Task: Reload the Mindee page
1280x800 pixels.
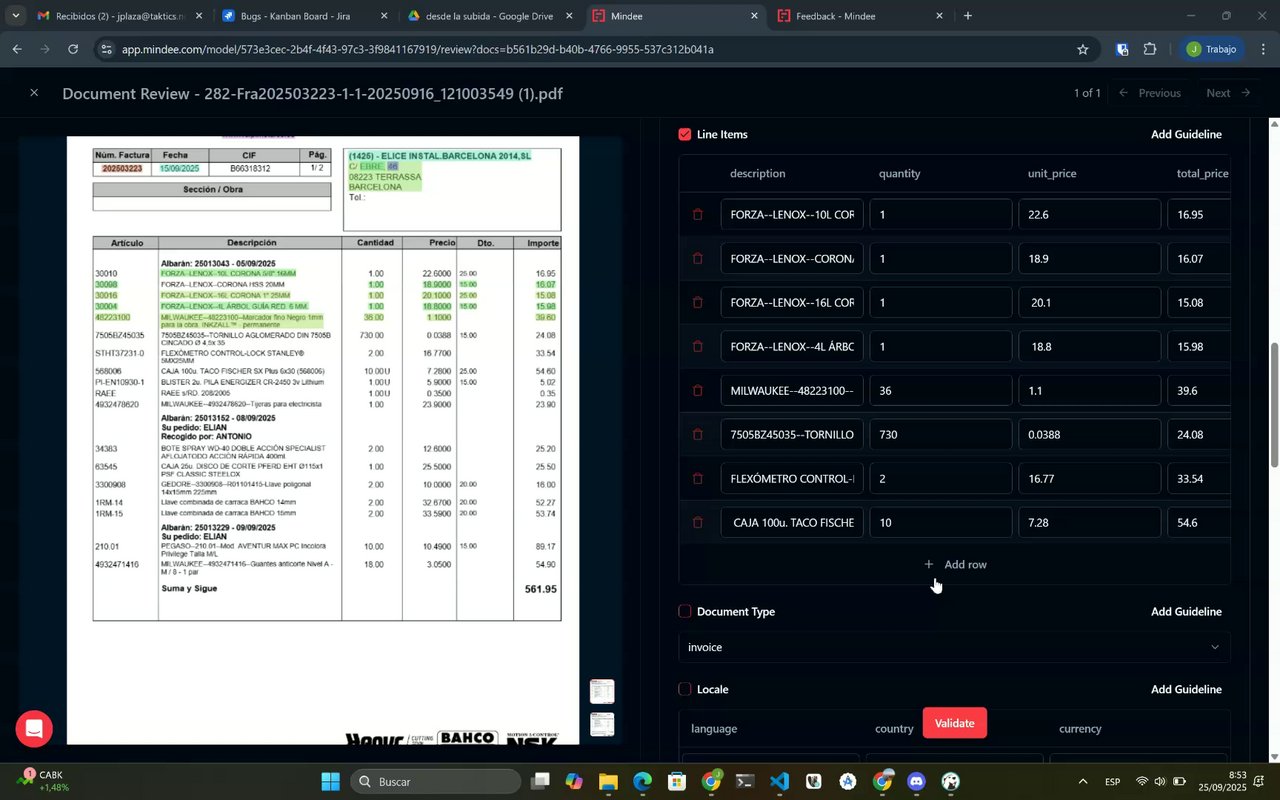Action: pos(73,49)
